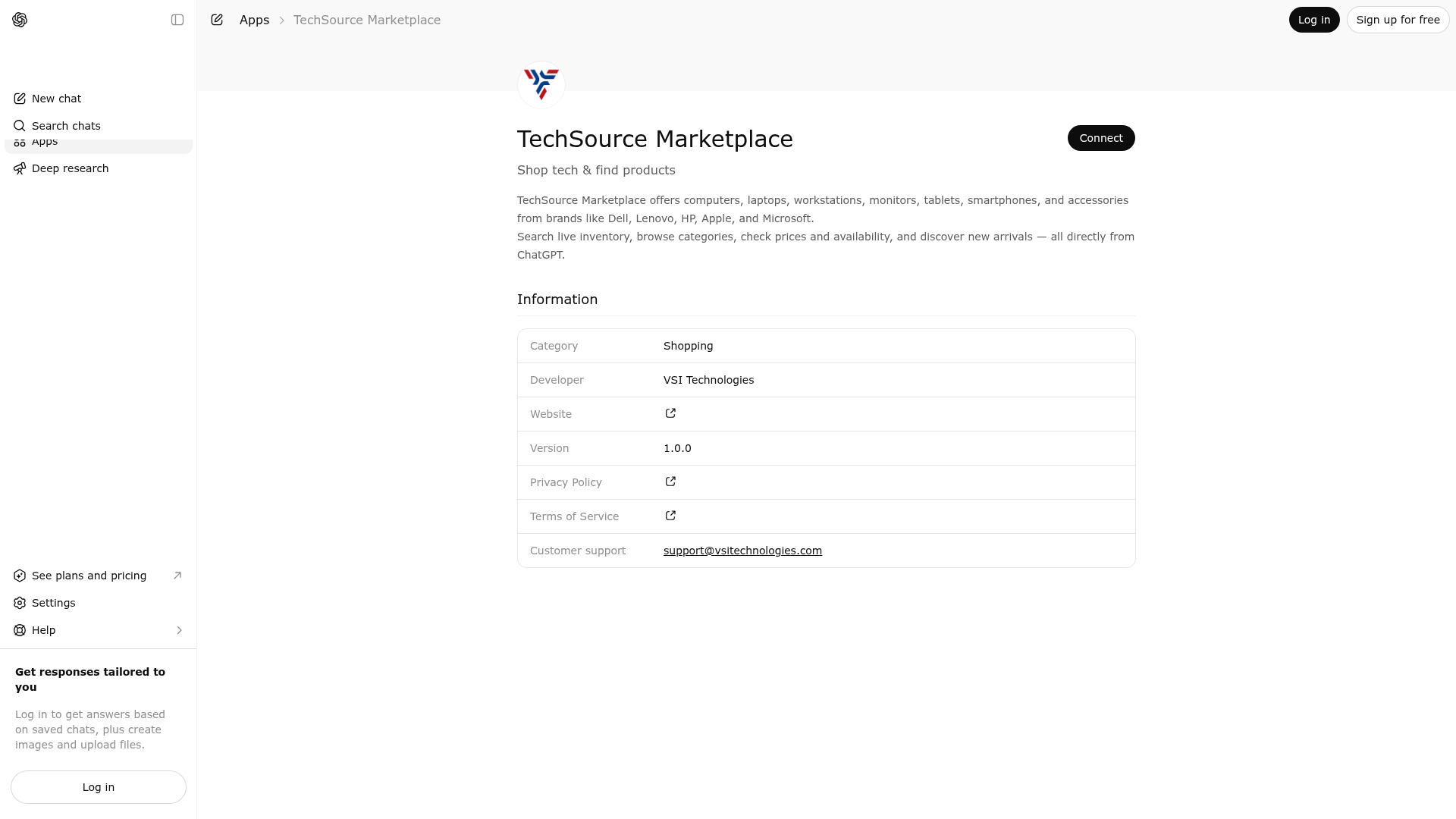
Task: Open Search chats in sidebar
Action: tap(99, 126)
